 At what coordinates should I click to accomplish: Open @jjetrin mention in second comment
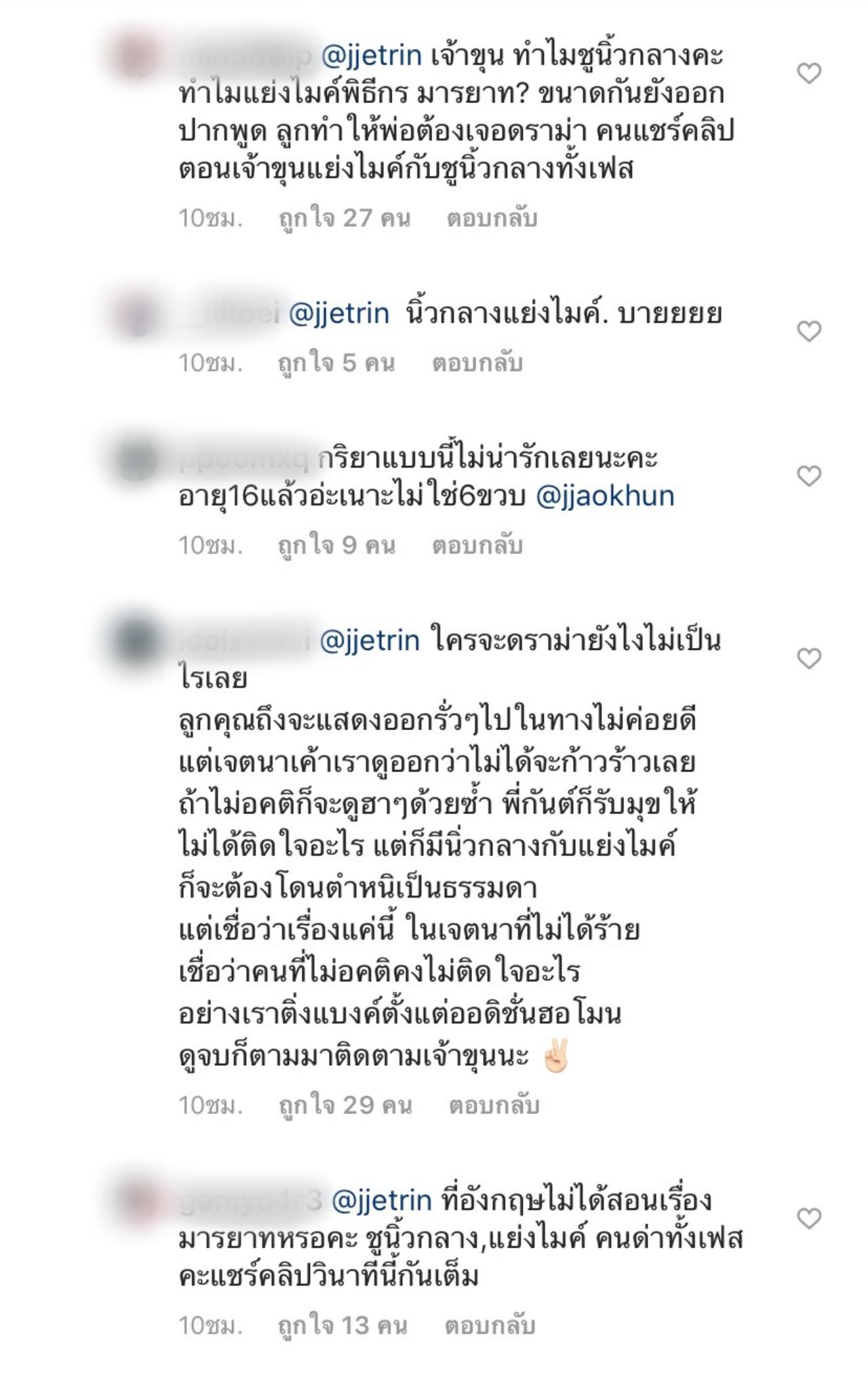tap(339, 314)
